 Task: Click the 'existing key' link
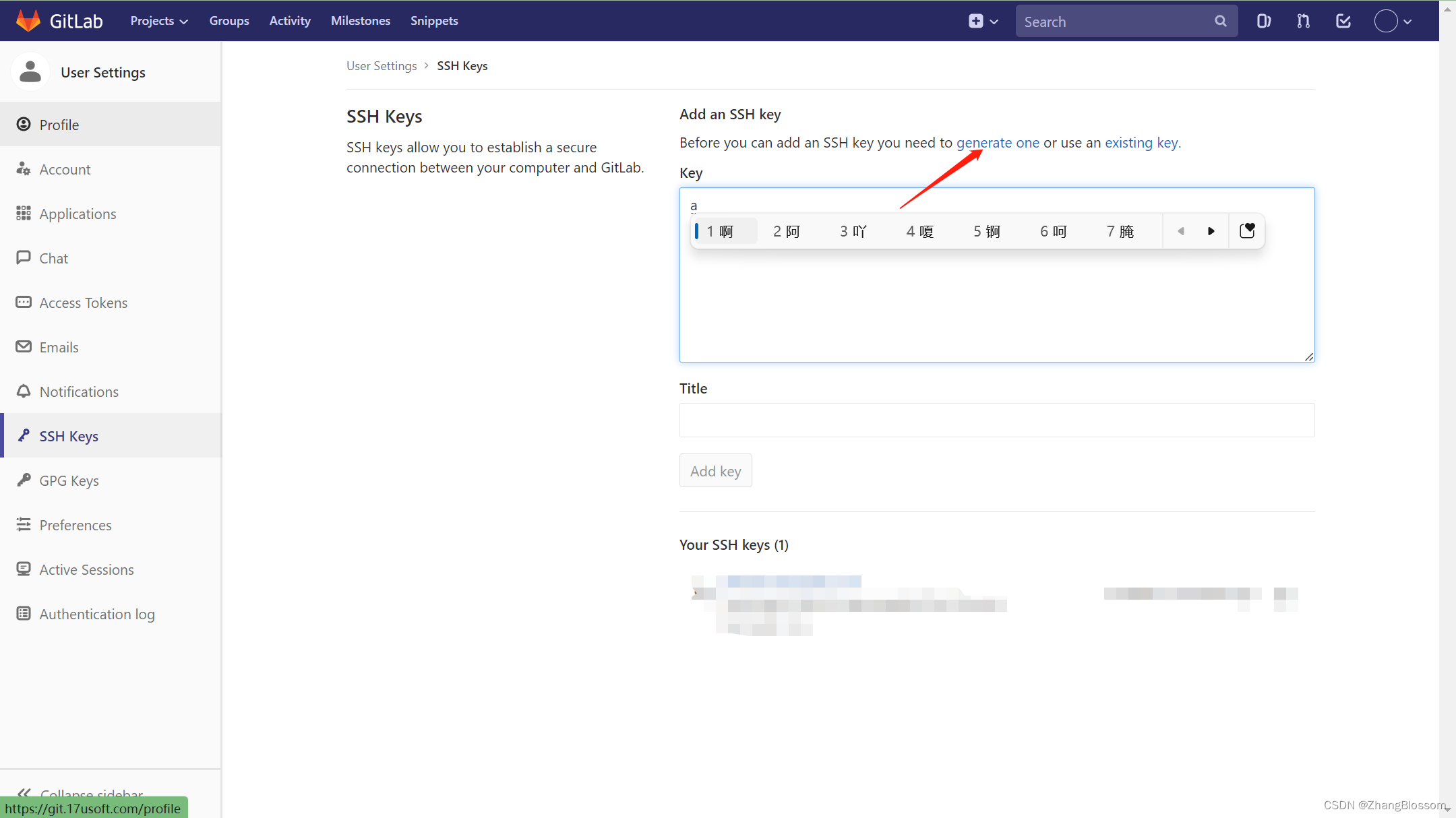coord(1141,142)
